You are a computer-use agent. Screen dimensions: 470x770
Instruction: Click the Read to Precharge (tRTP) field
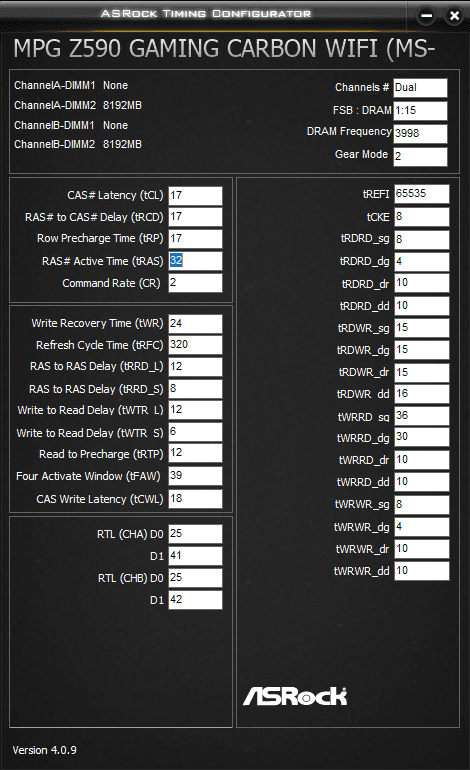coord(195,453)
